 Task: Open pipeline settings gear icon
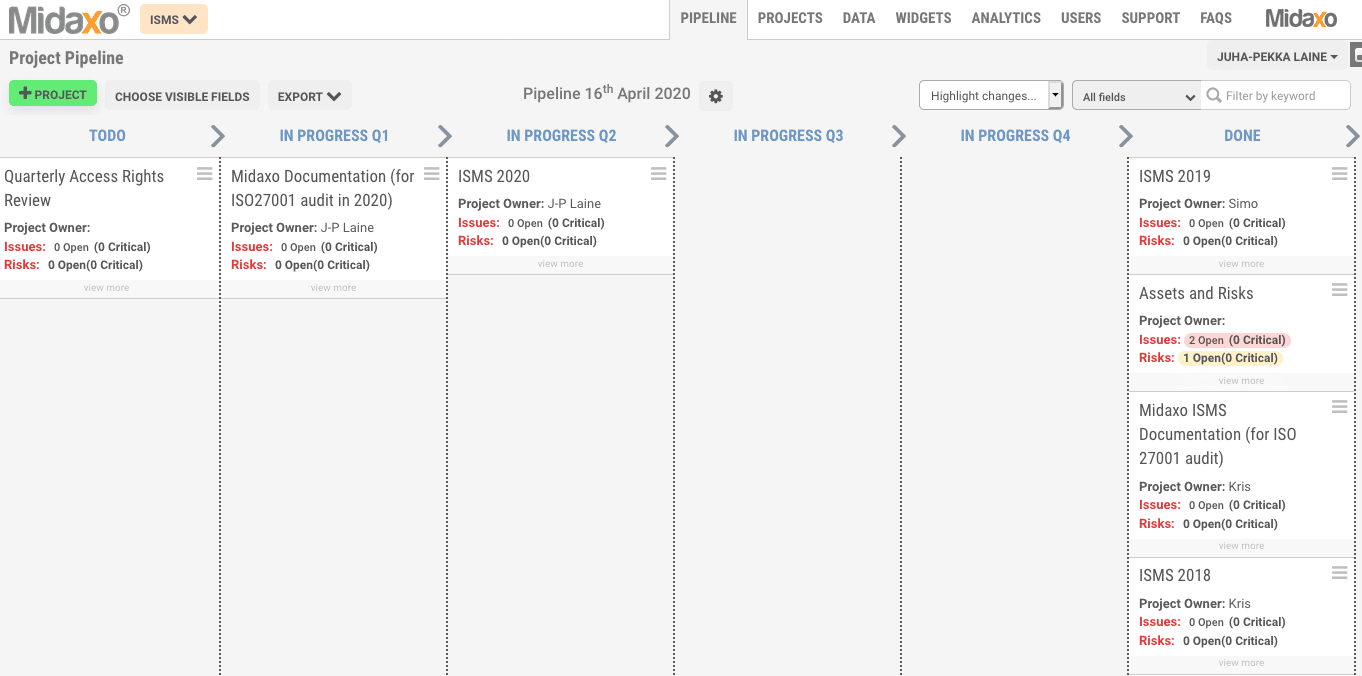[x=716, y=96]
